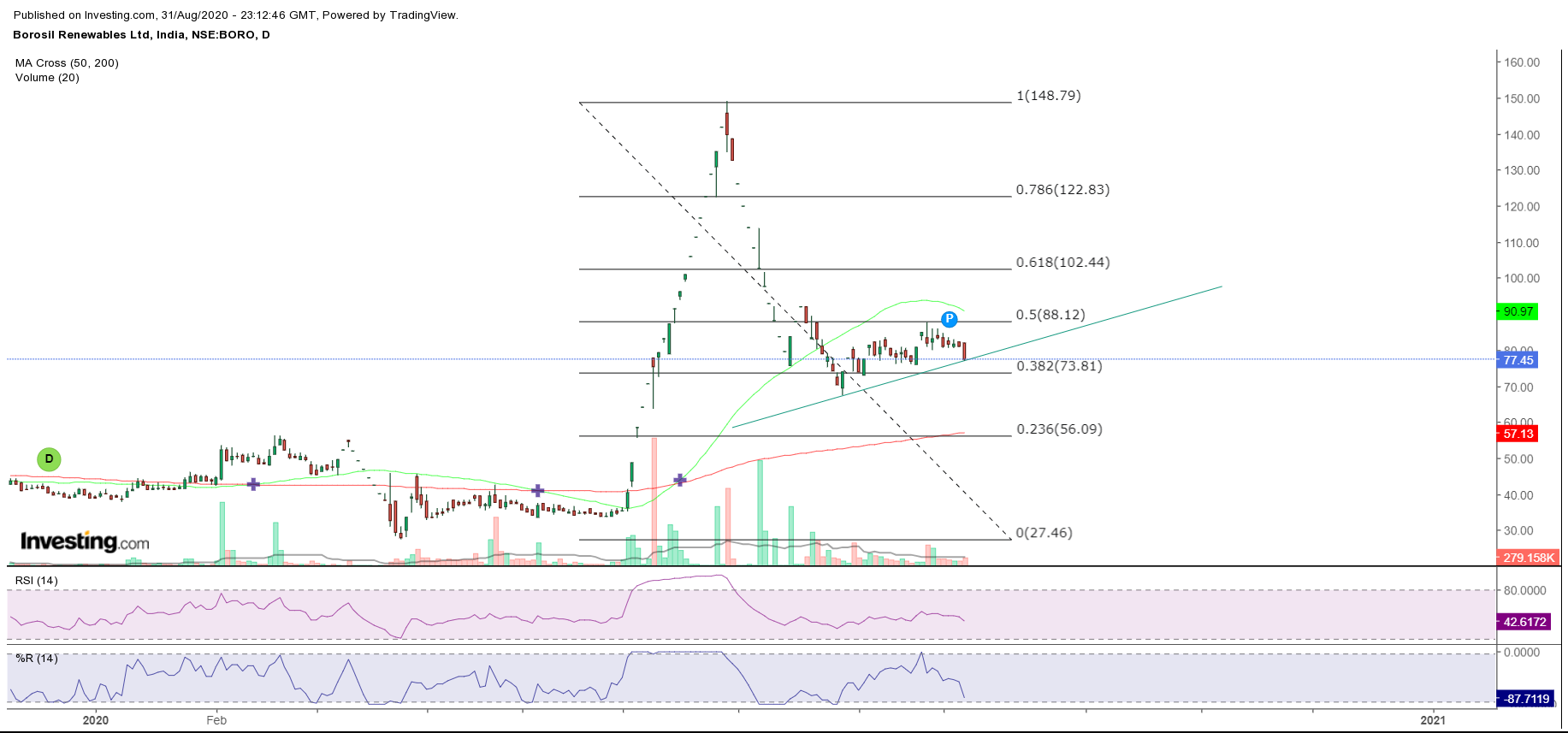Click the %R (14) pane label
Viewport: 1568px width, 733px height.
click(x=37, y=659)
